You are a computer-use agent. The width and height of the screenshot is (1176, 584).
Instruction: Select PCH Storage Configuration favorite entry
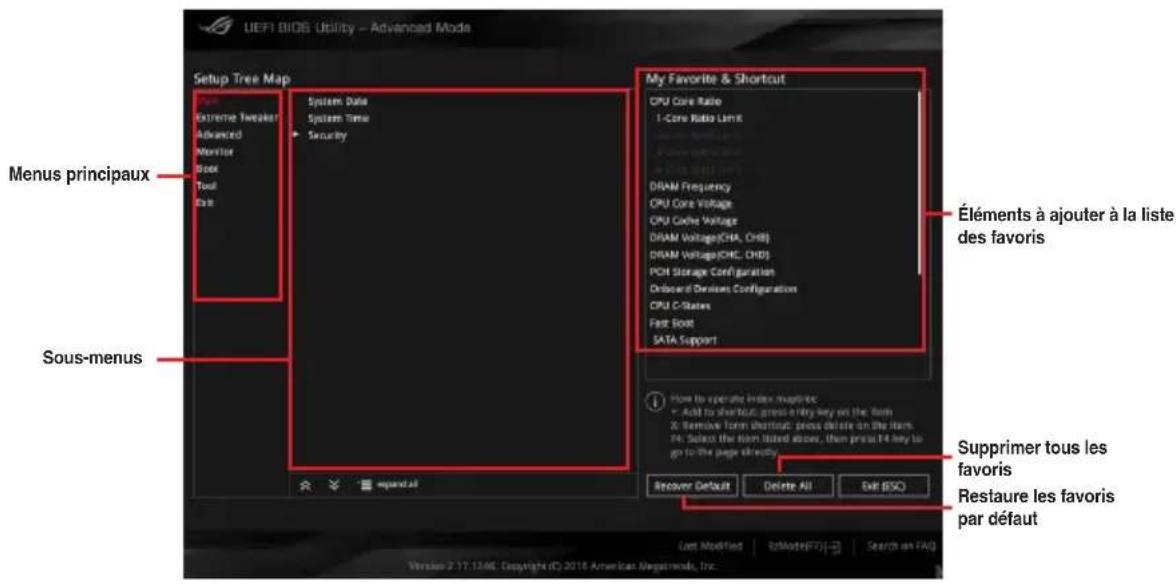coord(712,271)
